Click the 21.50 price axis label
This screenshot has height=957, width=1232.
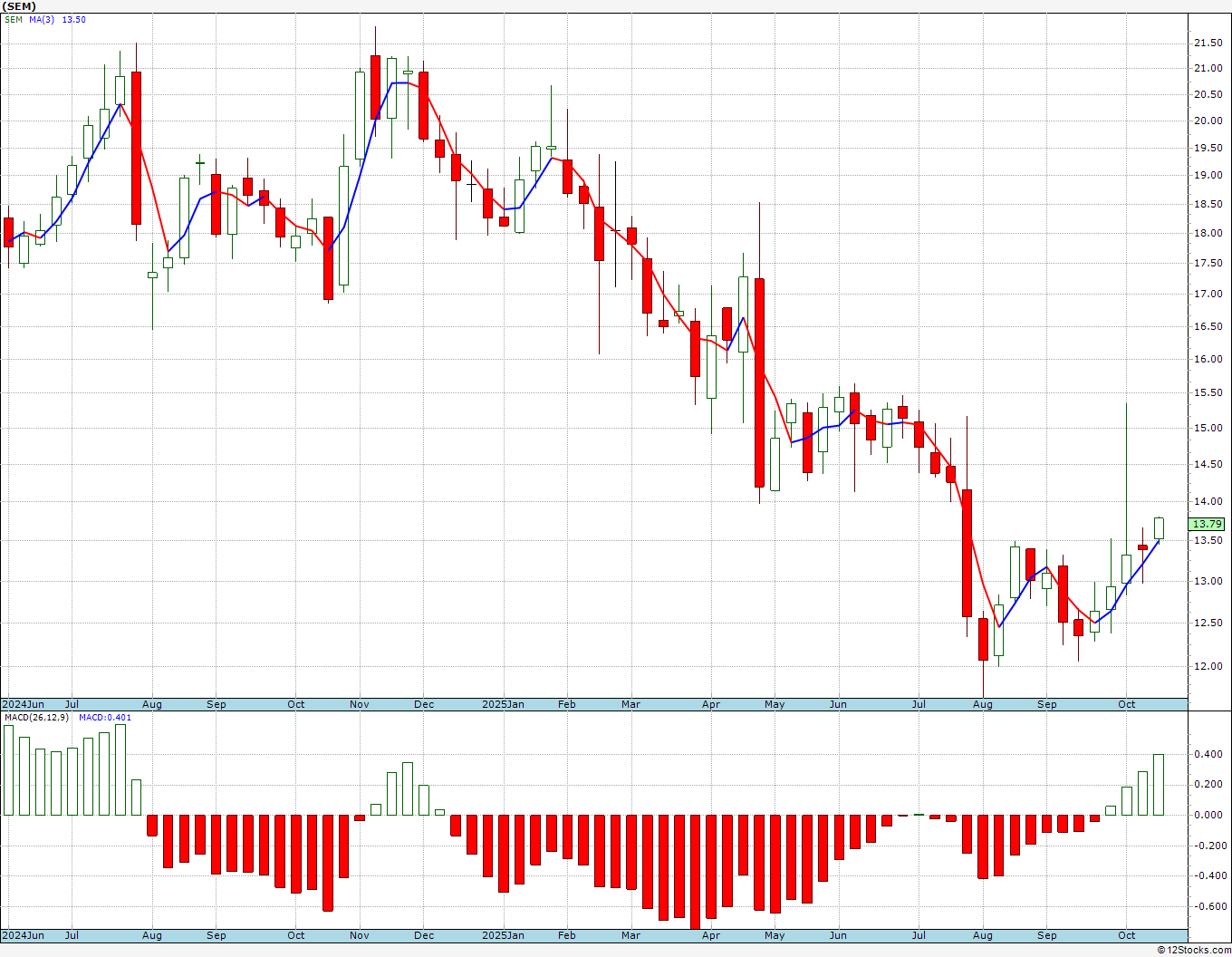1207,43
